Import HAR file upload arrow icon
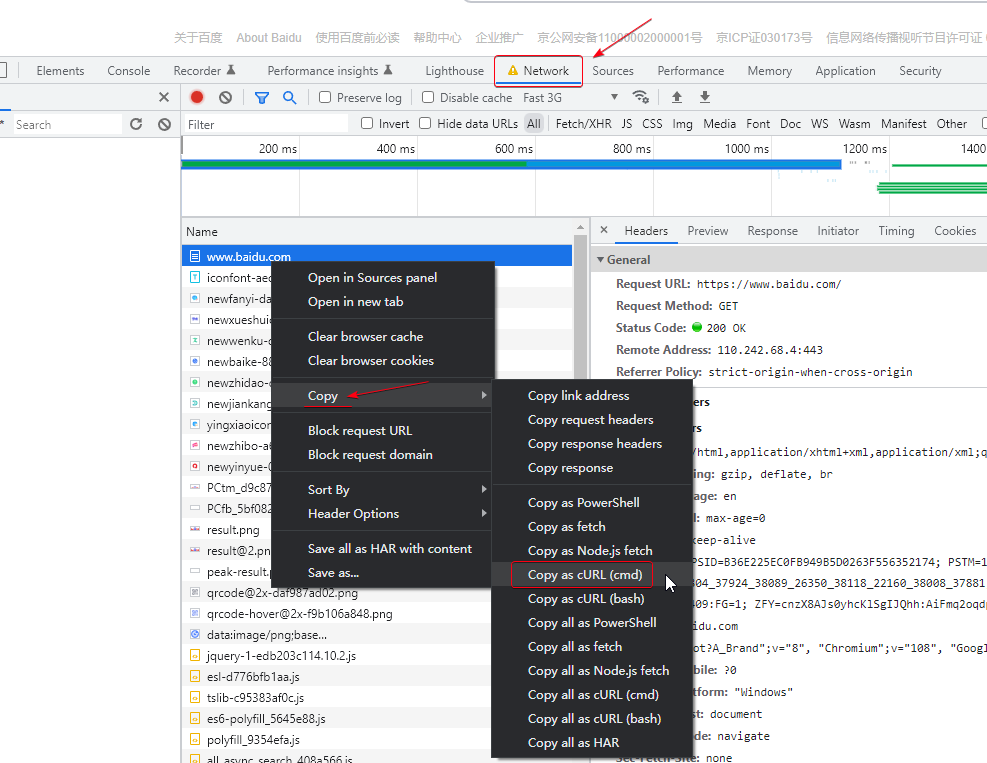Image resolution: width=987 pixels, height=763 pixels. click(x=677, y=97)
